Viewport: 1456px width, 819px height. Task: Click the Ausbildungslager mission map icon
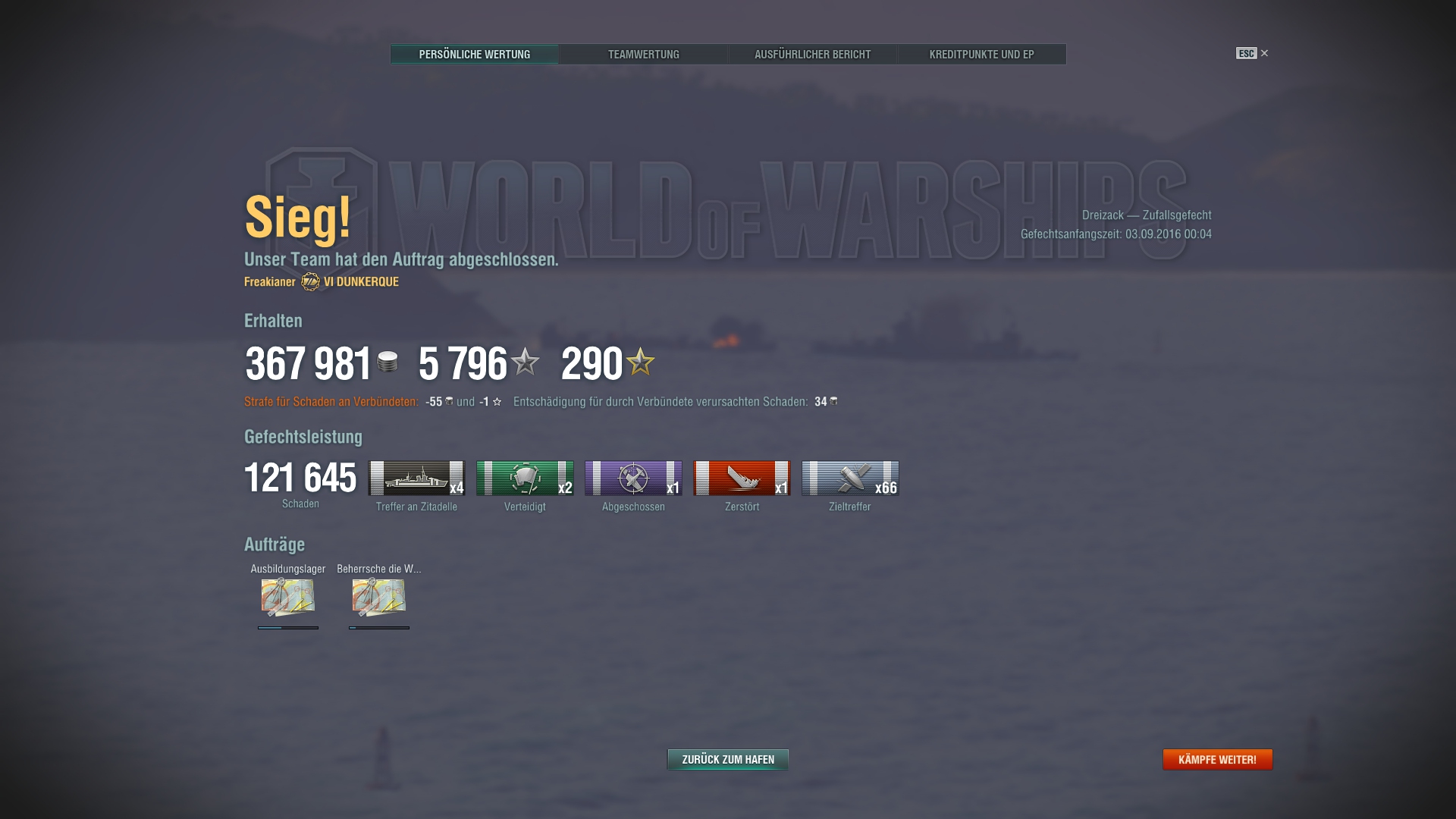(x=288, y=597)
